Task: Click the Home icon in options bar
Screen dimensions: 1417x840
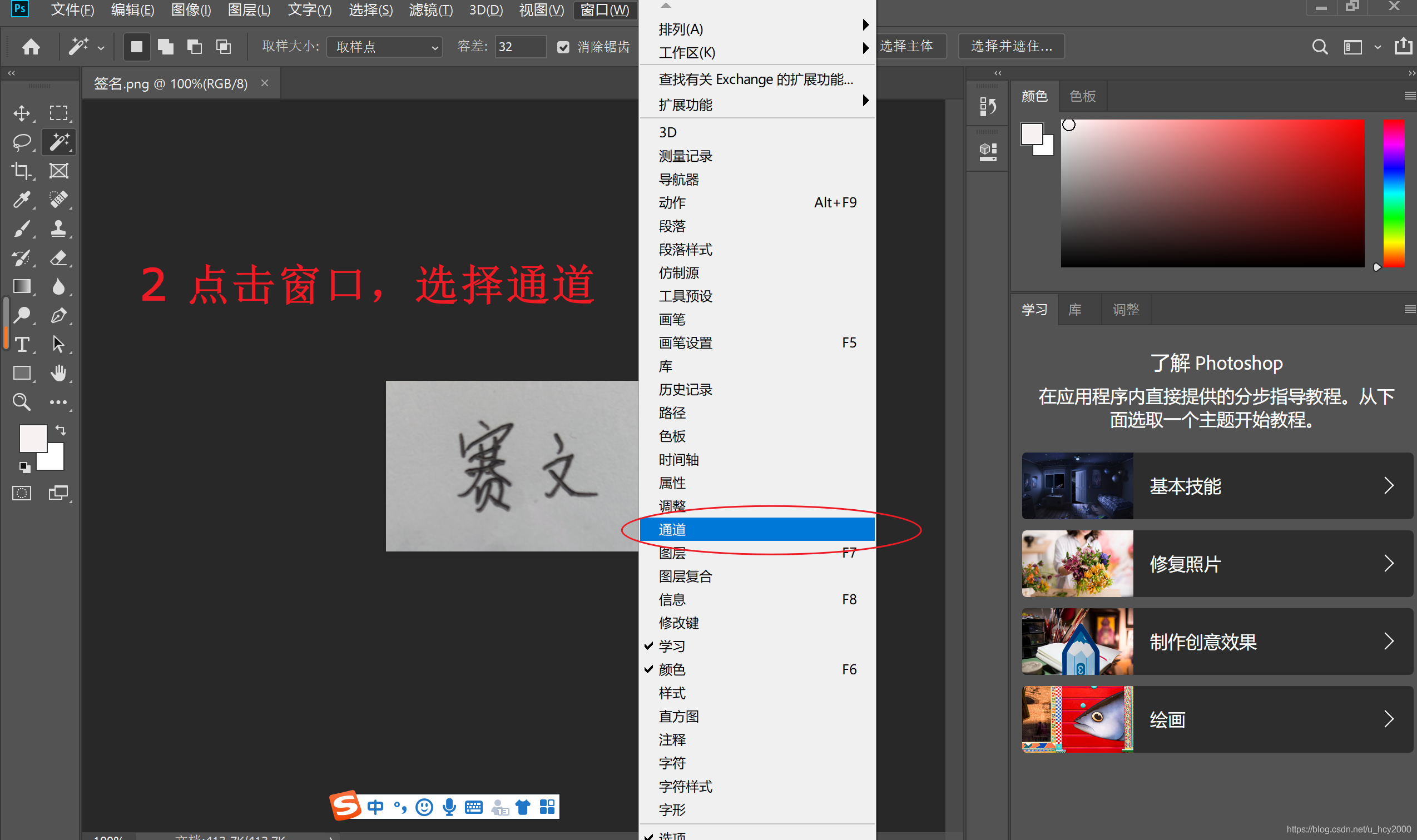Action: (x=31, y=46)
